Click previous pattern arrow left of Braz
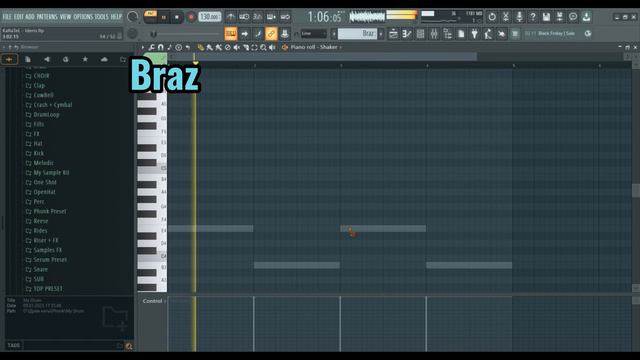Screen dimensions: 640x360 (x=334, y=34)
